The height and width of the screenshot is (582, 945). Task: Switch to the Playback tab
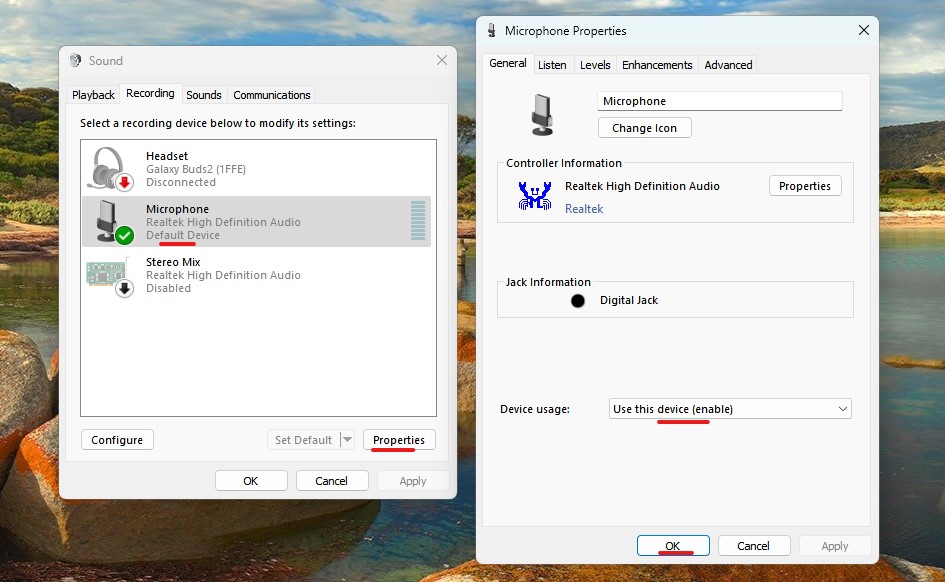tap(92, 94)
